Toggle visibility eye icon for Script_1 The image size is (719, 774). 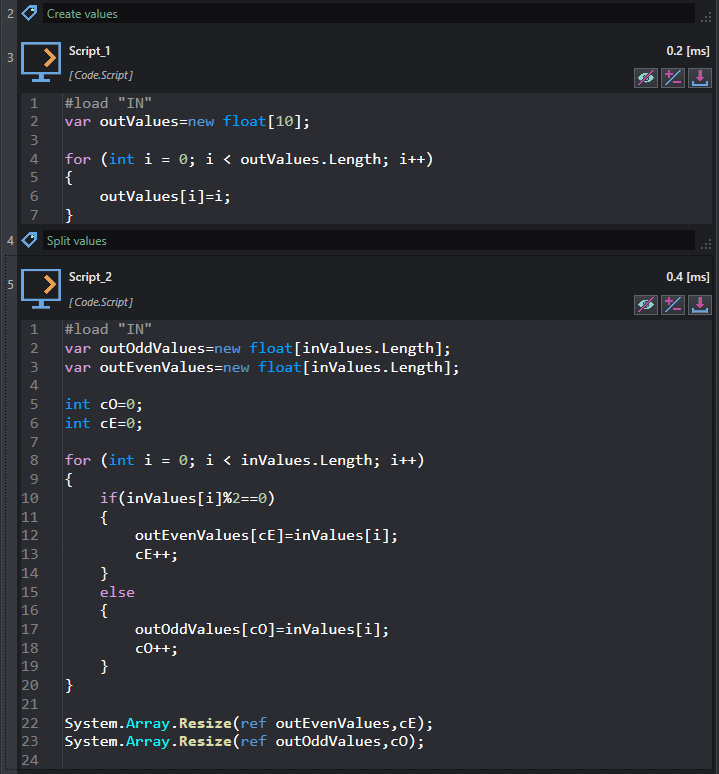coord(645,78)
